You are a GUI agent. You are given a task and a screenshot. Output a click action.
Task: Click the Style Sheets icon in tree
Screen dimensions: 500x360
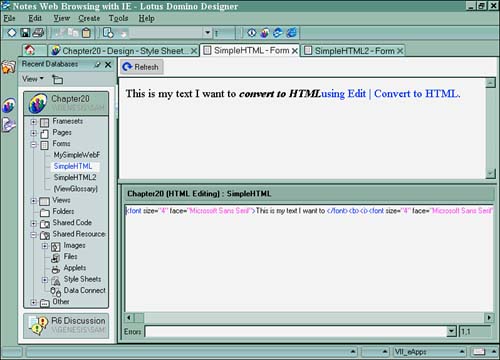56,280
